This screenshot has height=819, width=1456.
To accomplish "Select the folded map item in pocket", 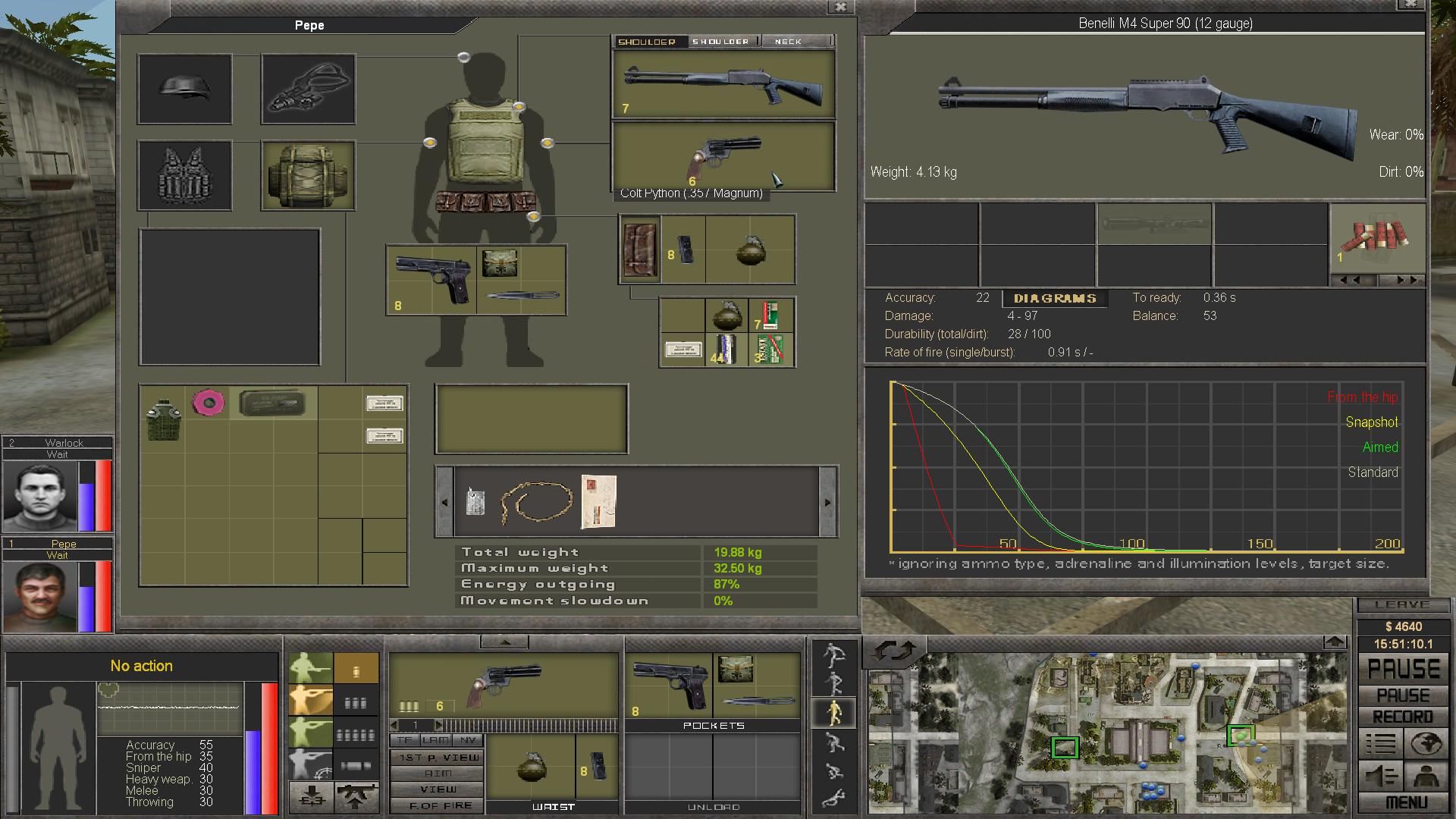I will [x=500, y=263].
